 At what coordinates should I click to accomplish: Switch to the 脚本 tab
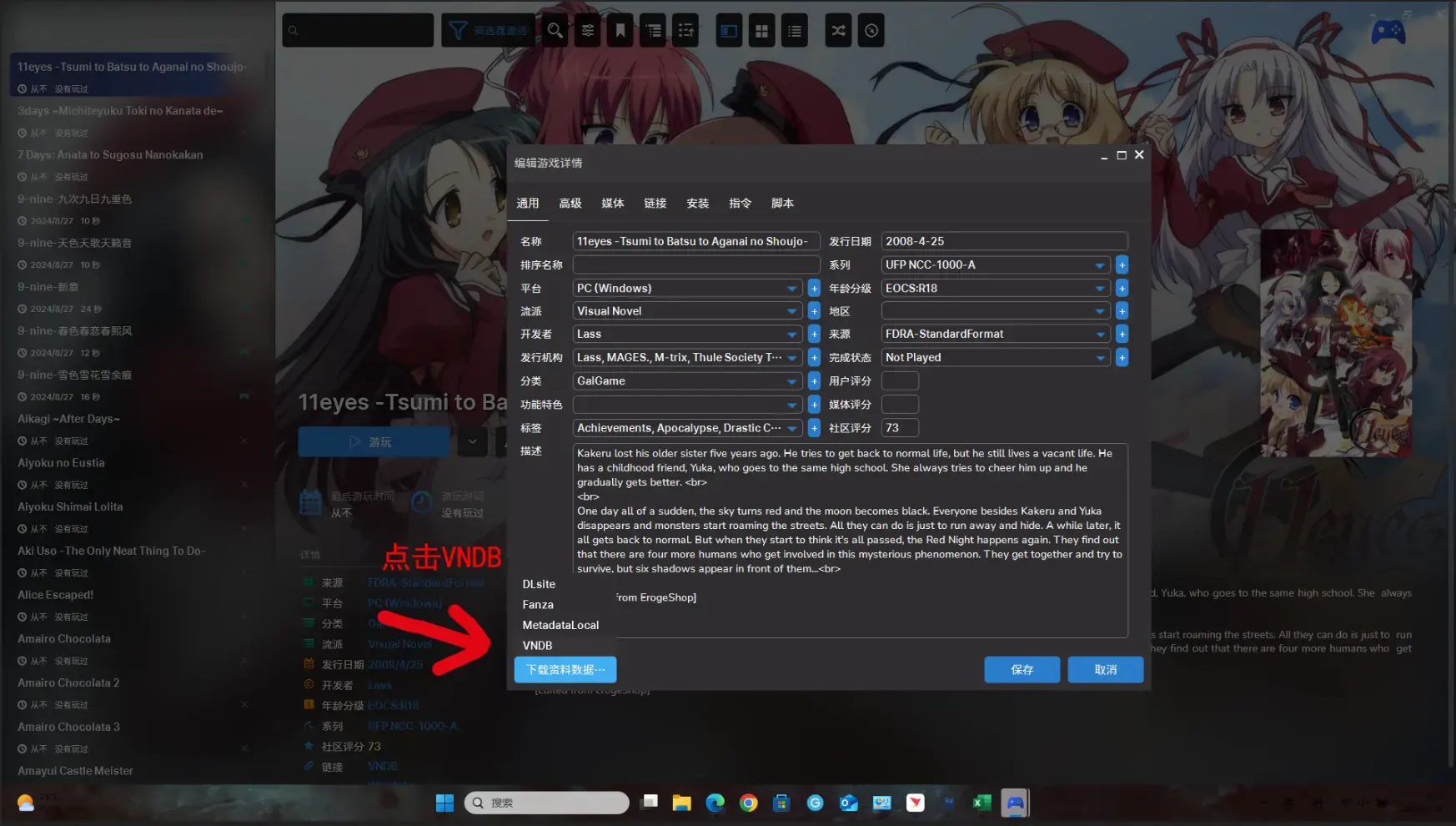[x=783, y=204]
